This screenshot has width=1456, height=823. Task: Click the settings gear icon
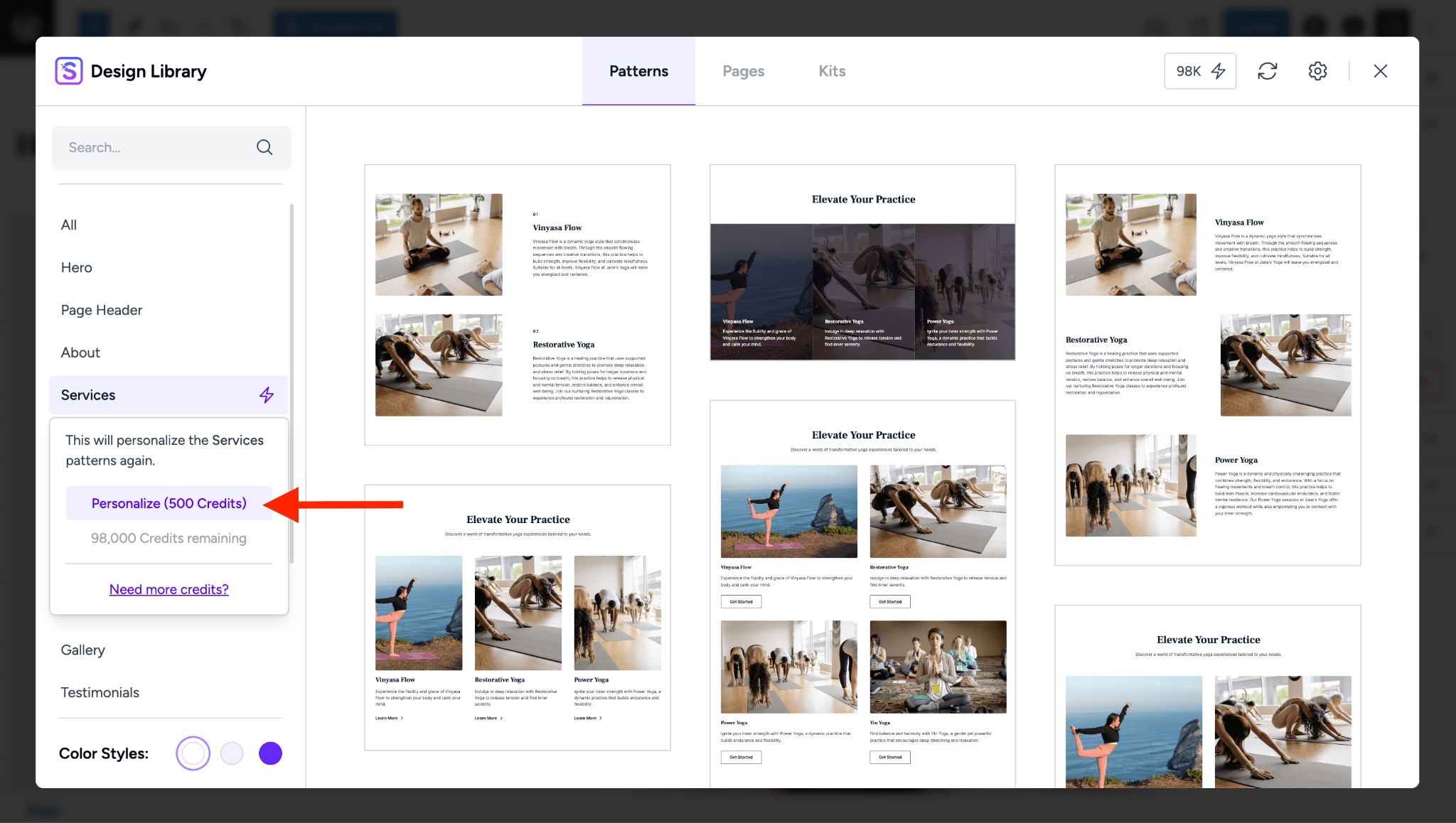coord(1318,70)
